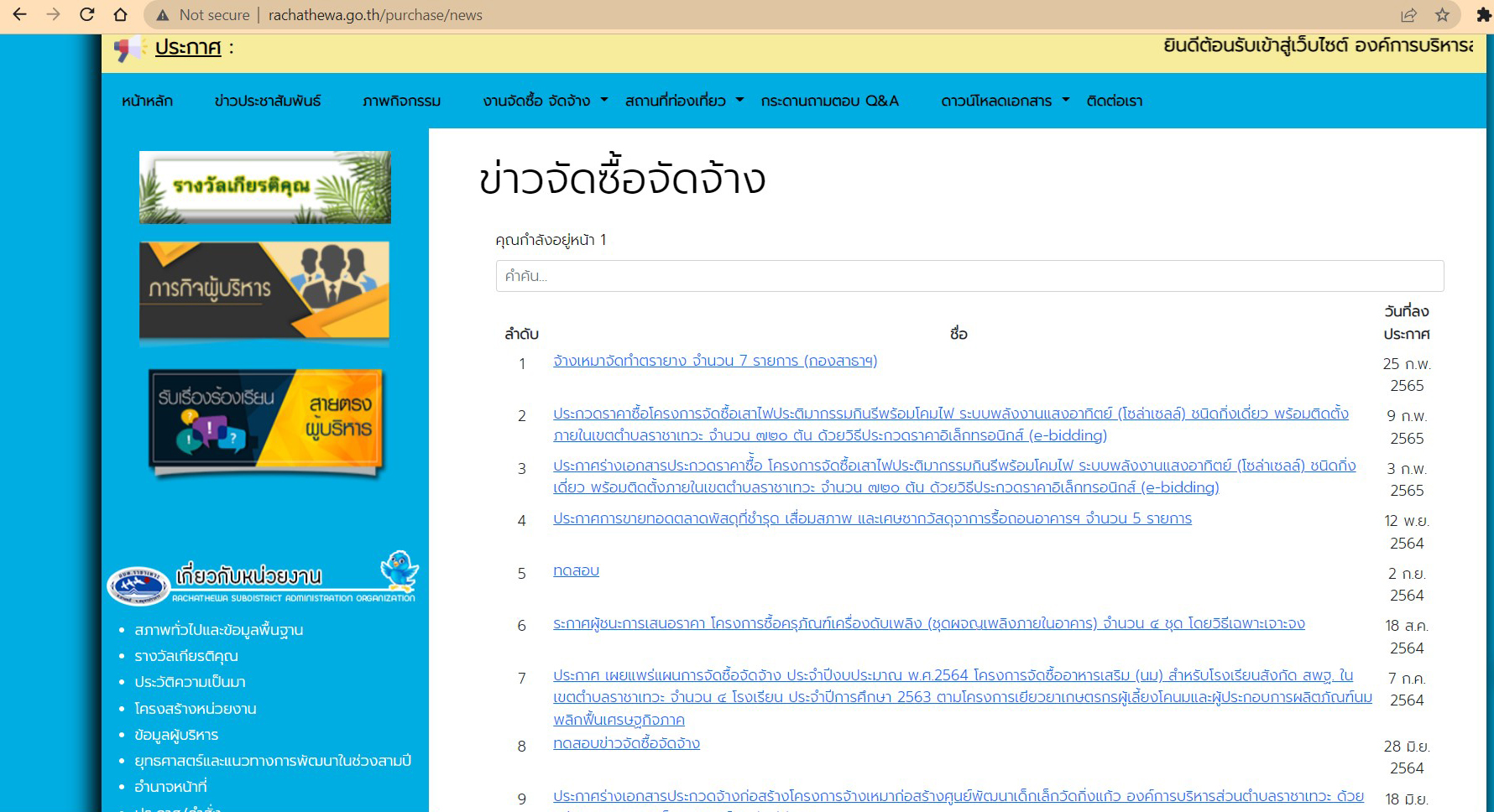
Task: Open the ประวัติความเป็นมา sidebar link
Action: pyautogui.click(x=190, y=682)
